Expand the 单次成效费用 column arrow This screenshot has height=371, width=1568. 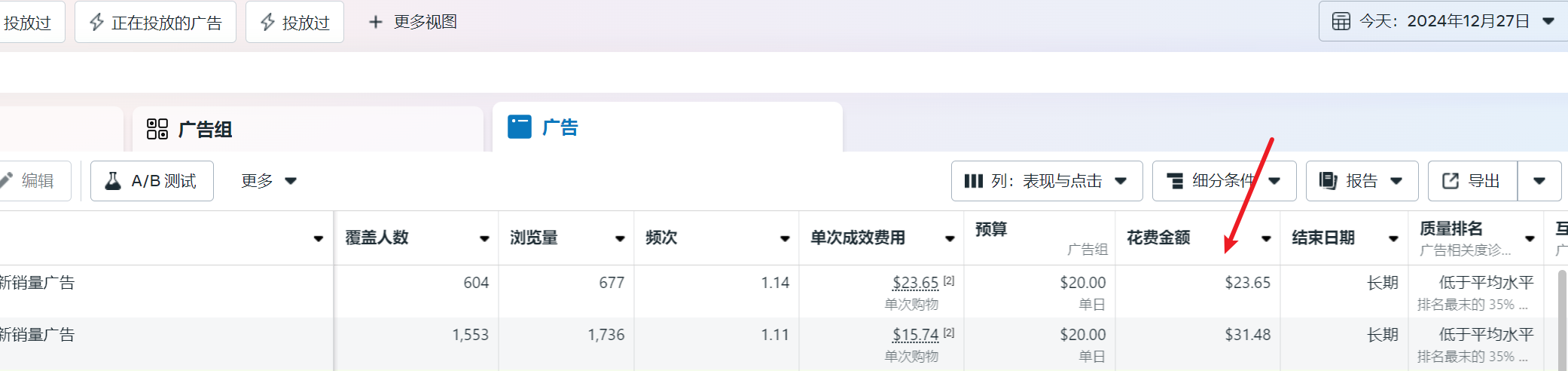pyautogui.click(x=950, y=239)
